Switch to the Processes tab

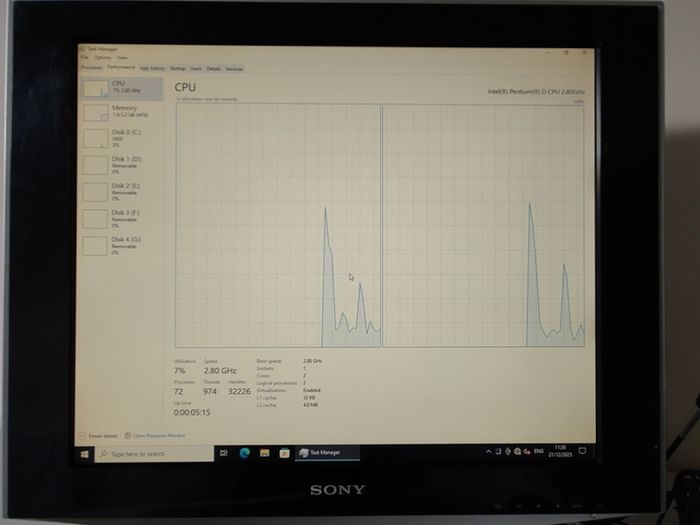pos(92,67)
